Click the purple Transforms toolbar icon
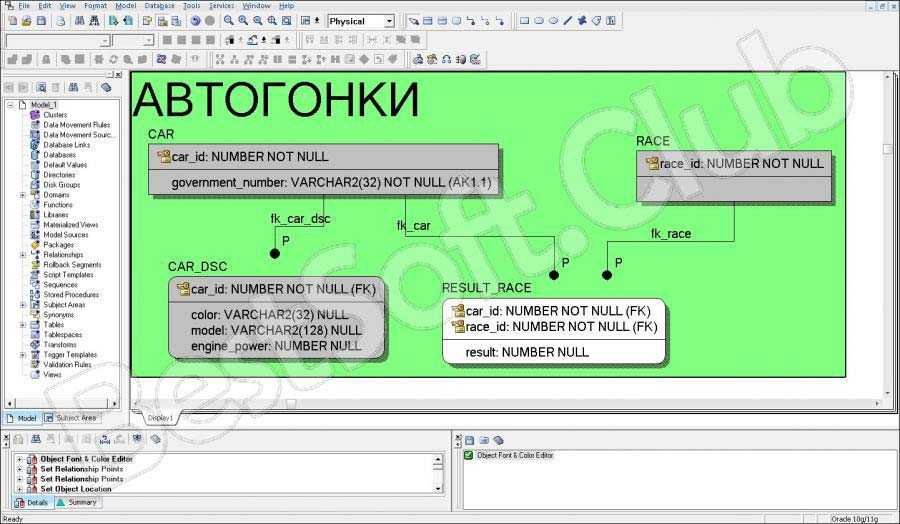 (x=161, y=59)
